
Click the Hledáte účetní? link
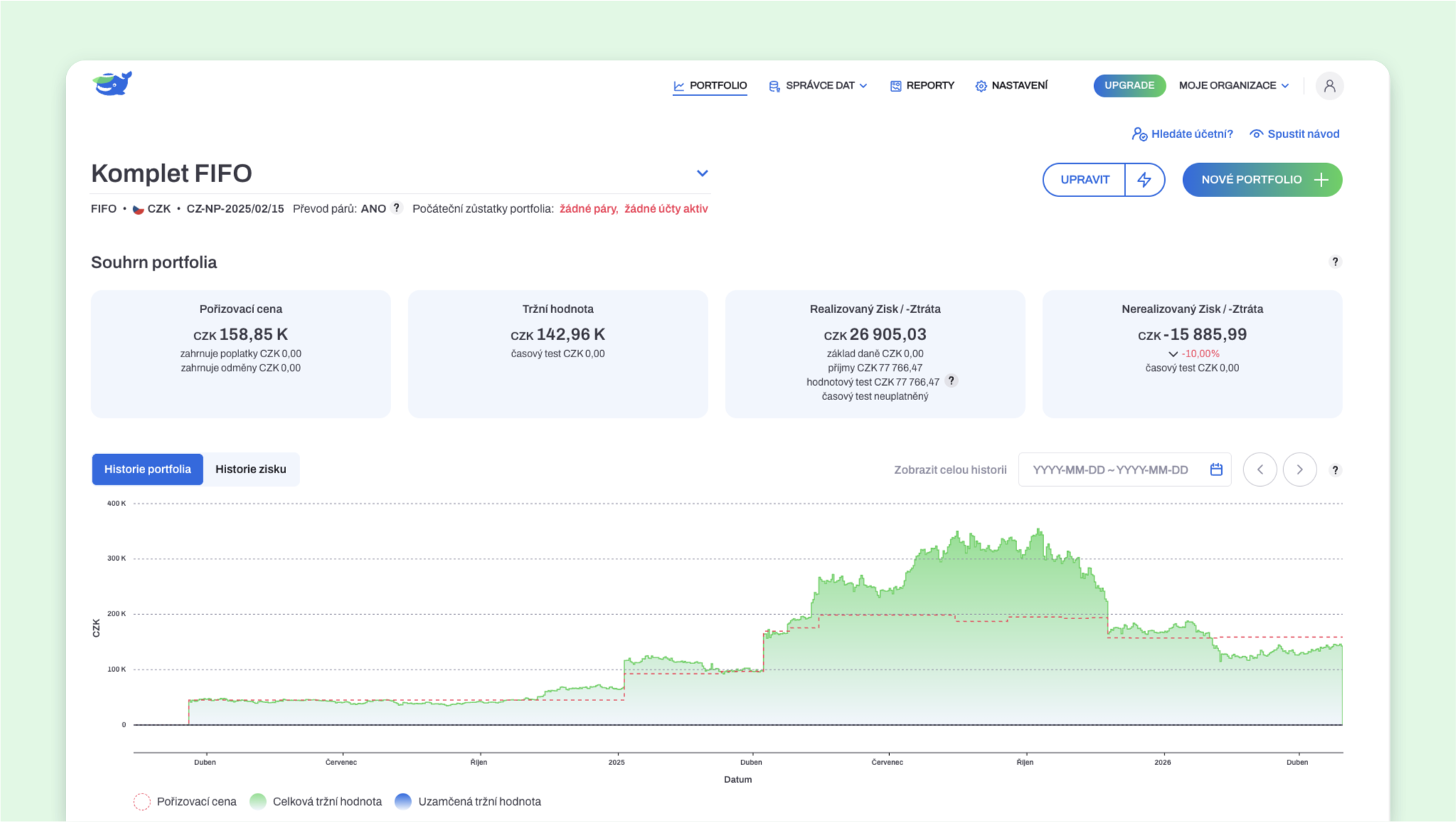click(1182, 134)
